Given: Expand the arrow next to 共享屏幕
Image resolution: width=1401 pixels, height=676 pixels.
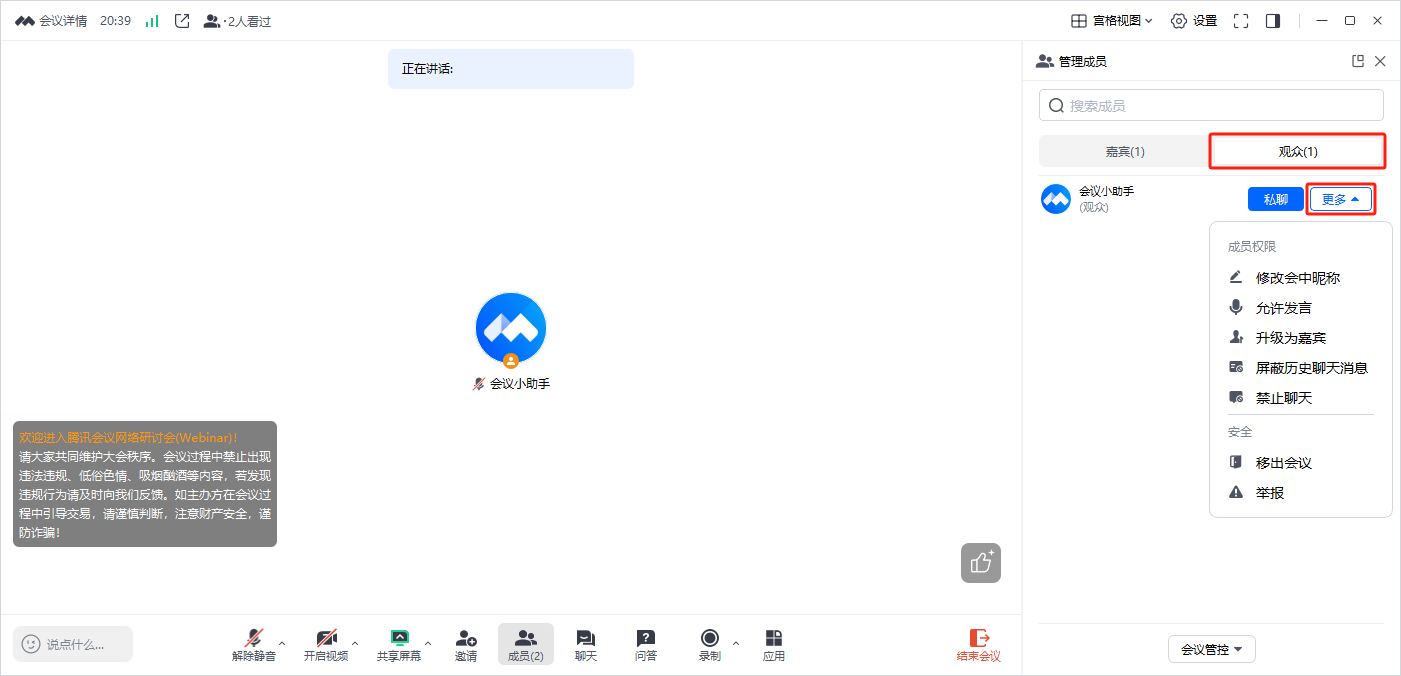Looking at the screenshot, I should click(x=428, y=643).
